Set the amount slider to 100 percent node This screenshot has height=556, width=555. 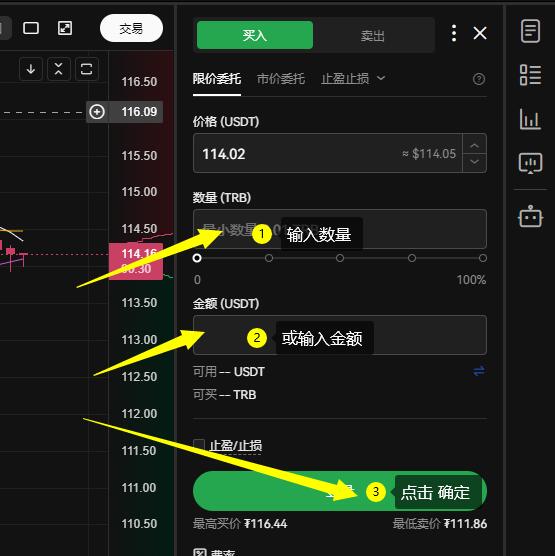click(483, 258)
